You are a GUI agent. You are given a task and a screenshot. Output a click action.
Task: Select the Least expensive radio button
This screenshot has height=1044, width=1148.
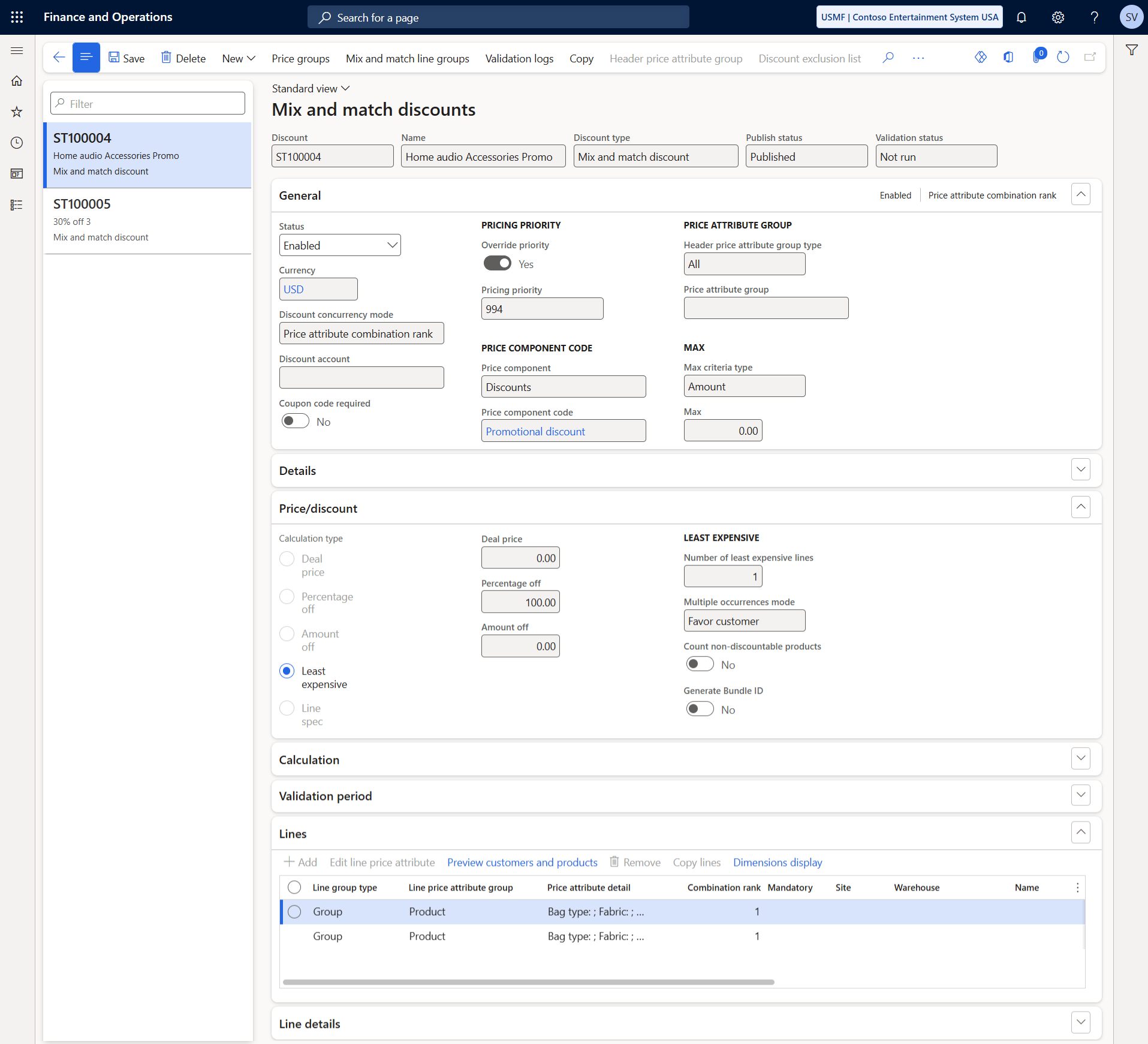coord(287,671)
